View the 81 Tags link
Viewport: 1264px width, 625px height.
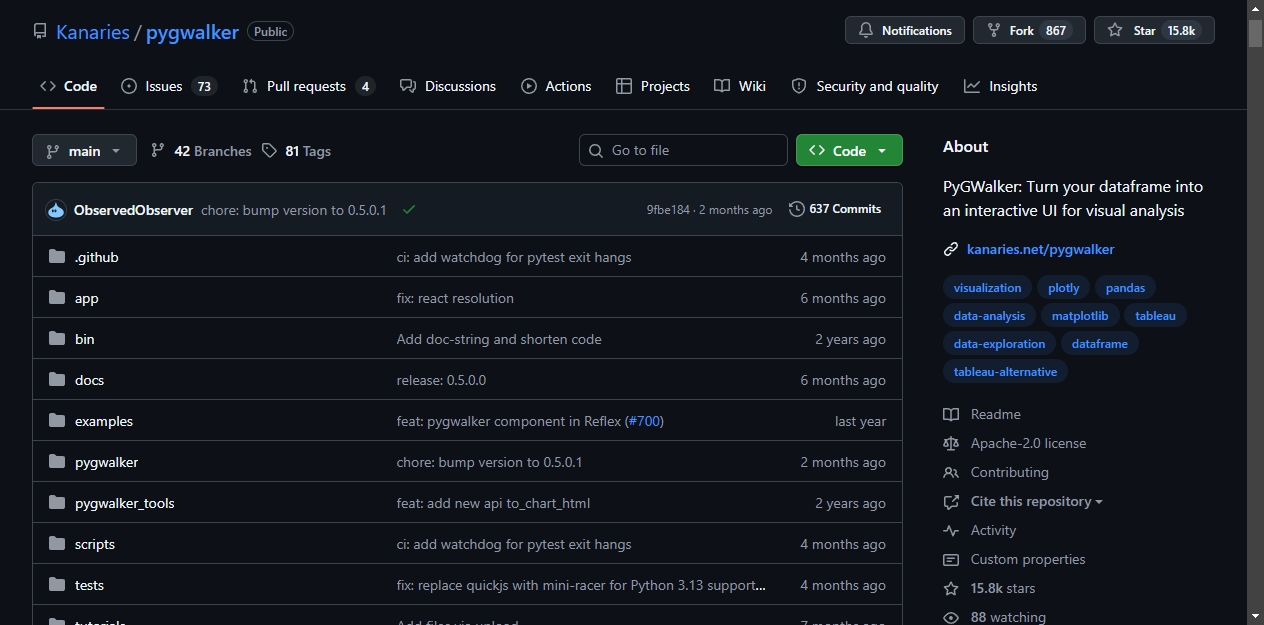tap(296, 151)
